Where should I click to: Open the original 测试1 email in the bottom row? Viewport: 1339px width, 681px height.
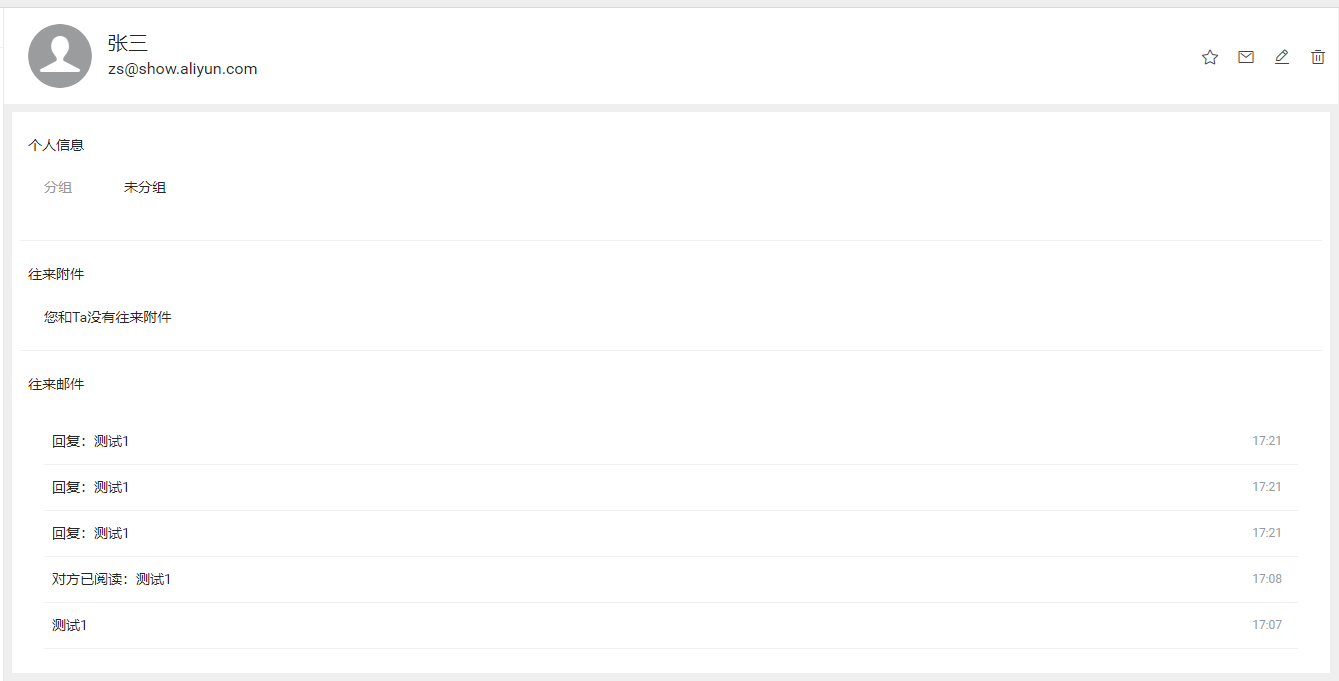click(70, 625)
